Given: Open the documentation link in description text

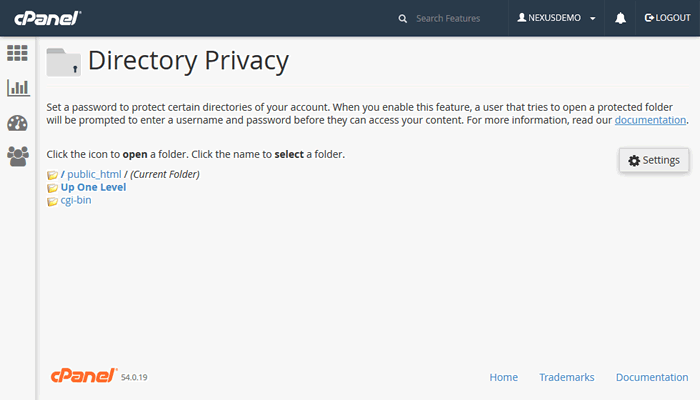Looking at the screenshot, I should click(x=650, y=120).
